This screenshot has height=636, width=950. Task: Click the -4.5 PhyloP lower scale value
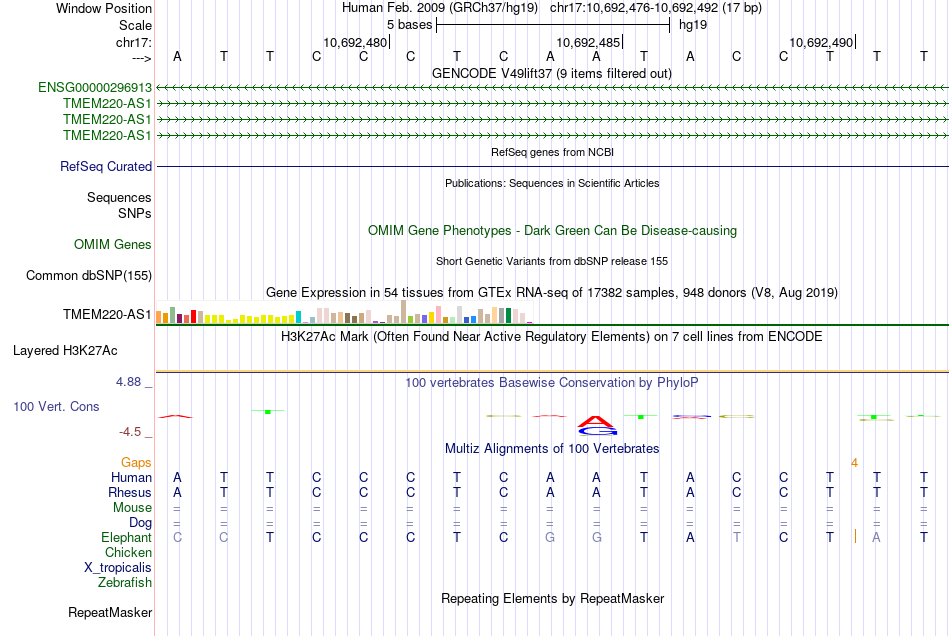pos(130,432)
